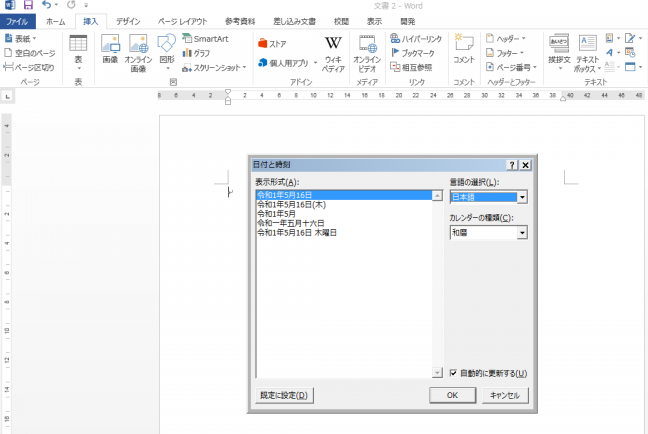Open オンライン画像 online pictures
Viewport: 648px width, 434px height.
138,53
